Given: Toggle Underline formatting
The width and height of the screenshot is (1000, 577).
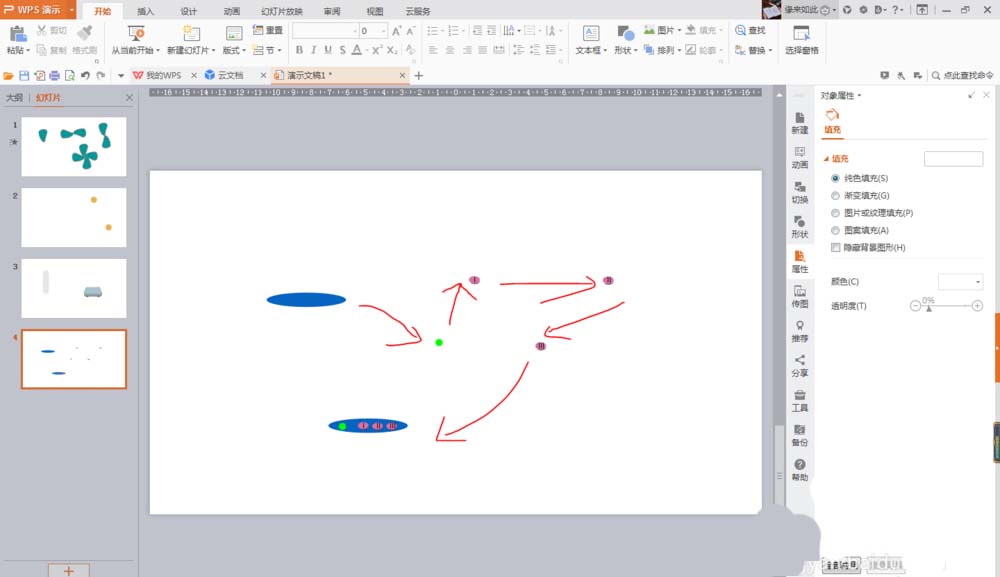Looking at the screenshot, I should tap(328, 50).
